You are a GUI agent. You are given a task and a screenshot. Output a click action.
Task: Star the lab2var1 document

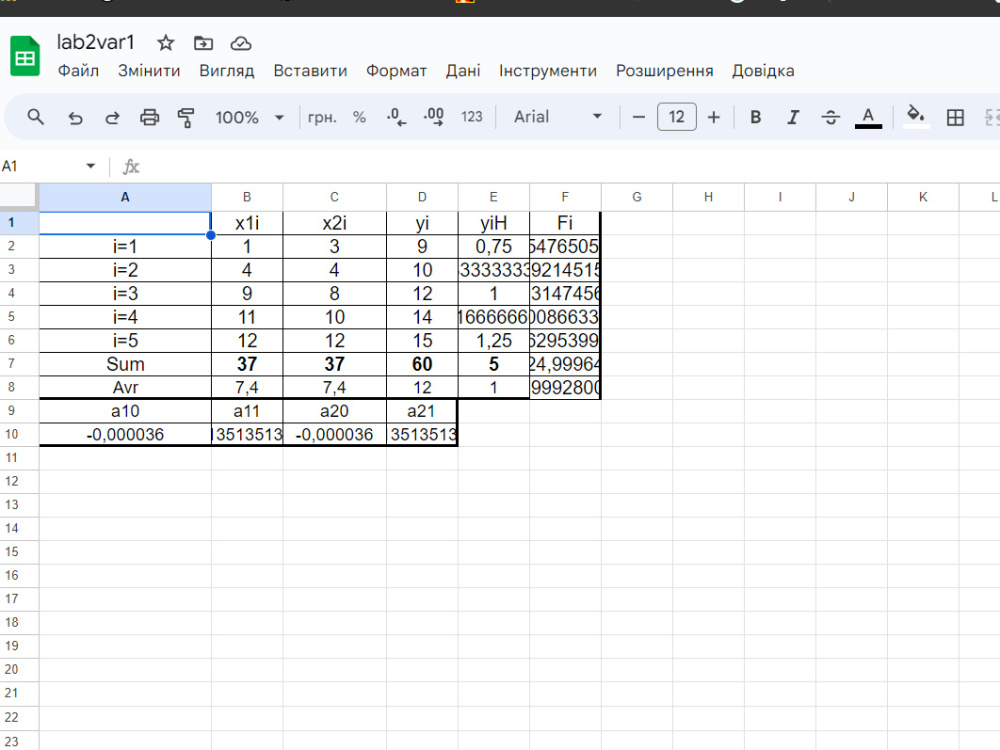(x=166, y=43)
